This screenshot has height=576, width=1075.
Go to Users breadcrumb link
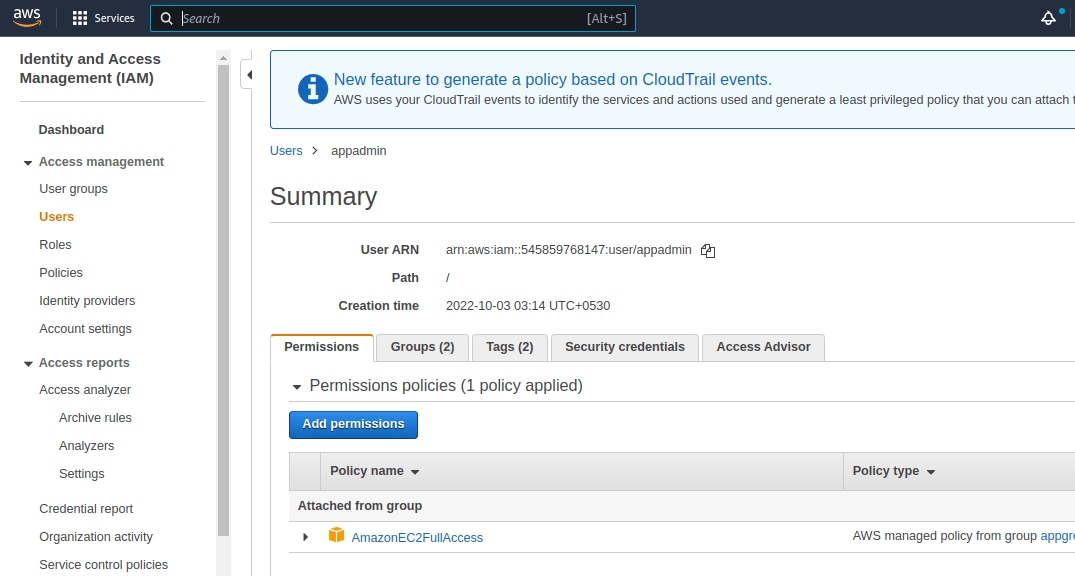coord(286,151)
